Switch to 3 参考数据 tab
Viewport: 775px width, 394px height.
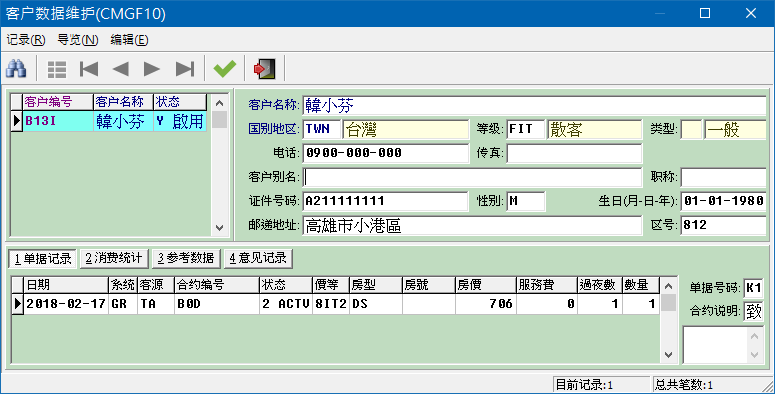pyautogui.click(x=186, y=258)
